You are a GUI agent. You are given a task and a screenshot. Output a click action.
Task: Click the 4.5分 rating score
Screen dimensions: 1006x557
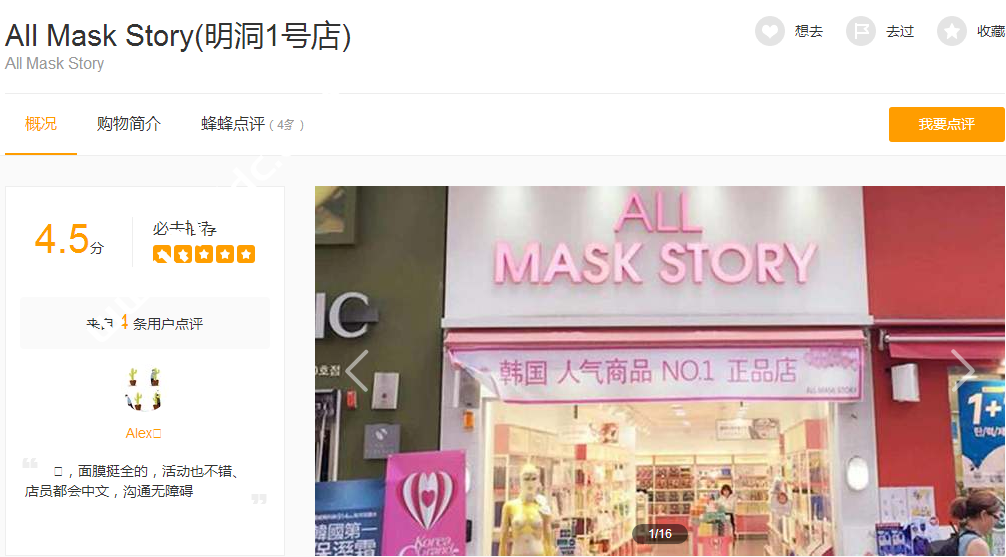[69, 239]
